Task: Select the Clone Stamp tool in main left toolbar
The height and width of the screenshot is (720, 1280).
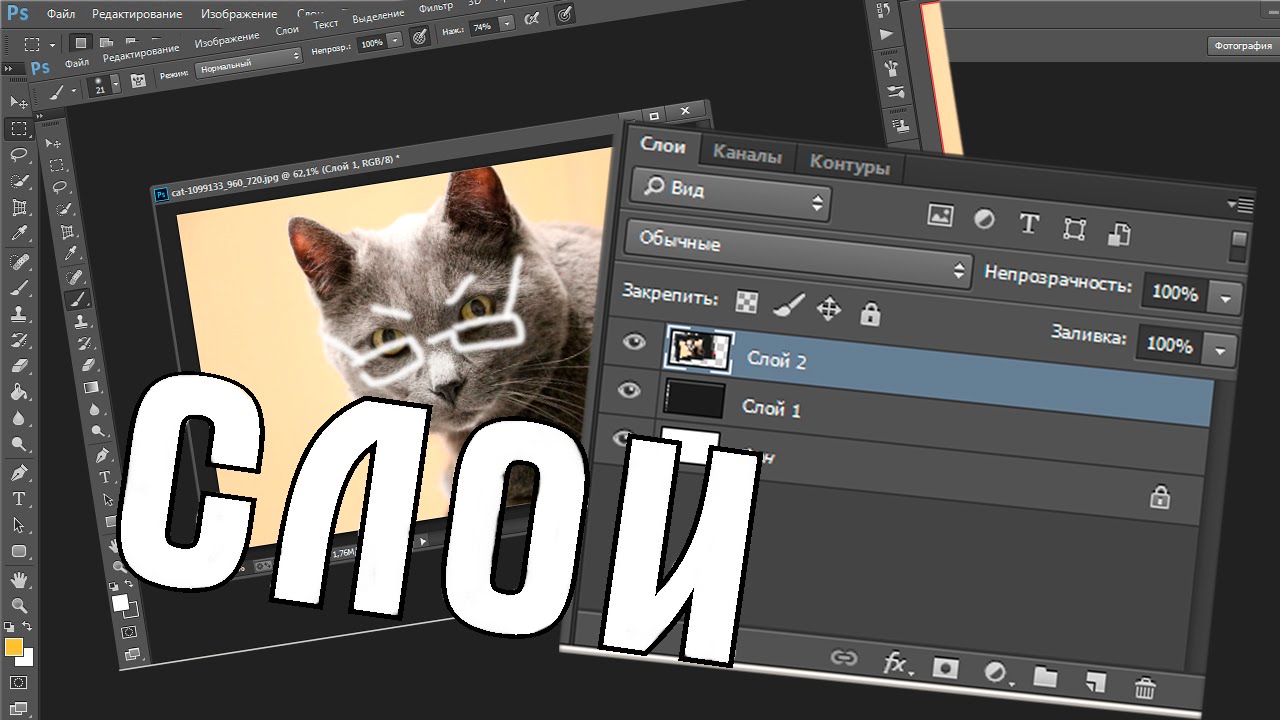Action: coord(18,314)
